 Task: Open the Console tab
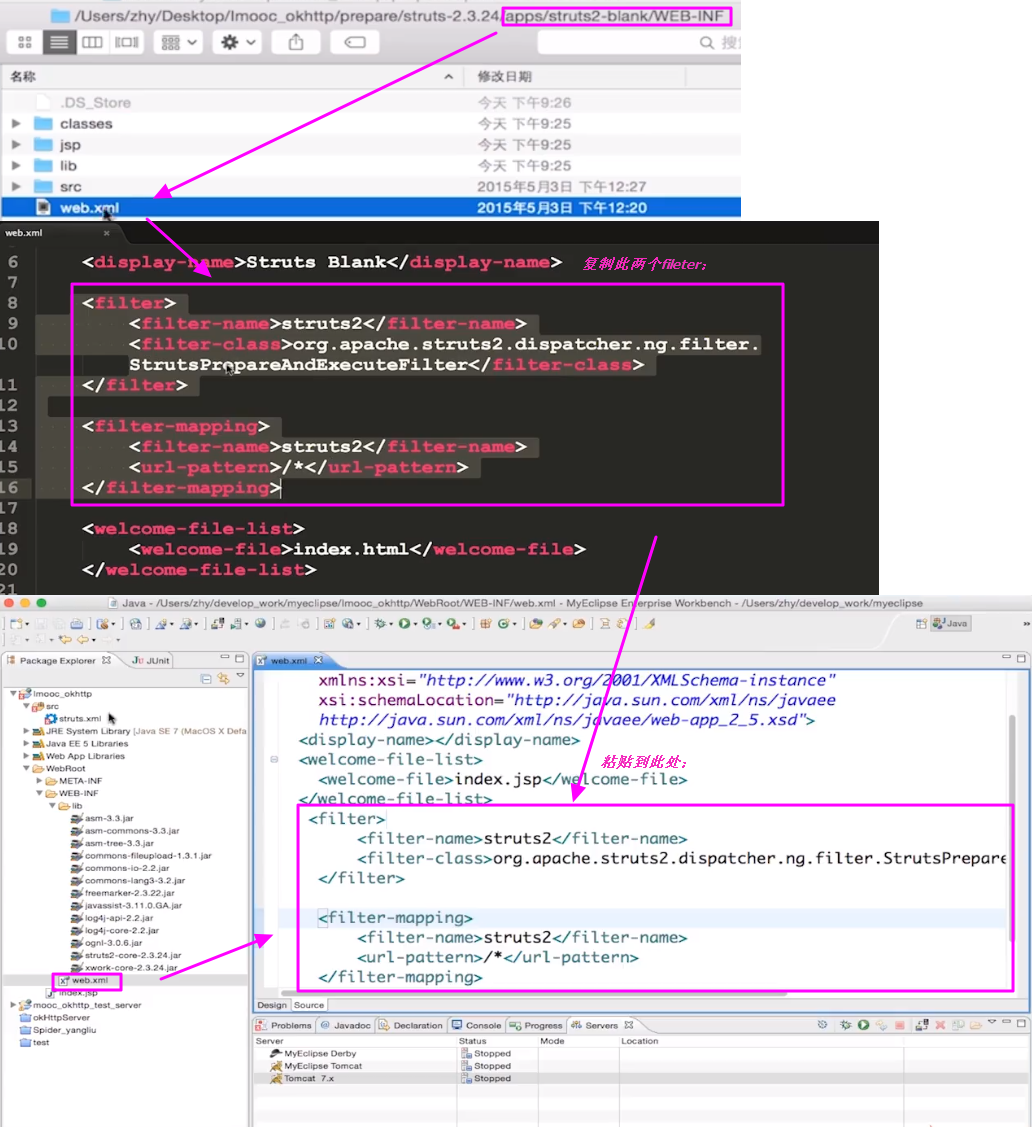[x=476, y=1025]
